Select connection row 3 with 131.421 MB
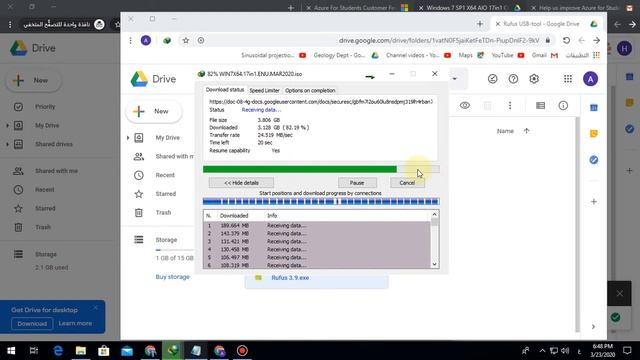Image resolution: width=640 pixels, height=360 pixels. pyautogui.click(x=317, y=241)
